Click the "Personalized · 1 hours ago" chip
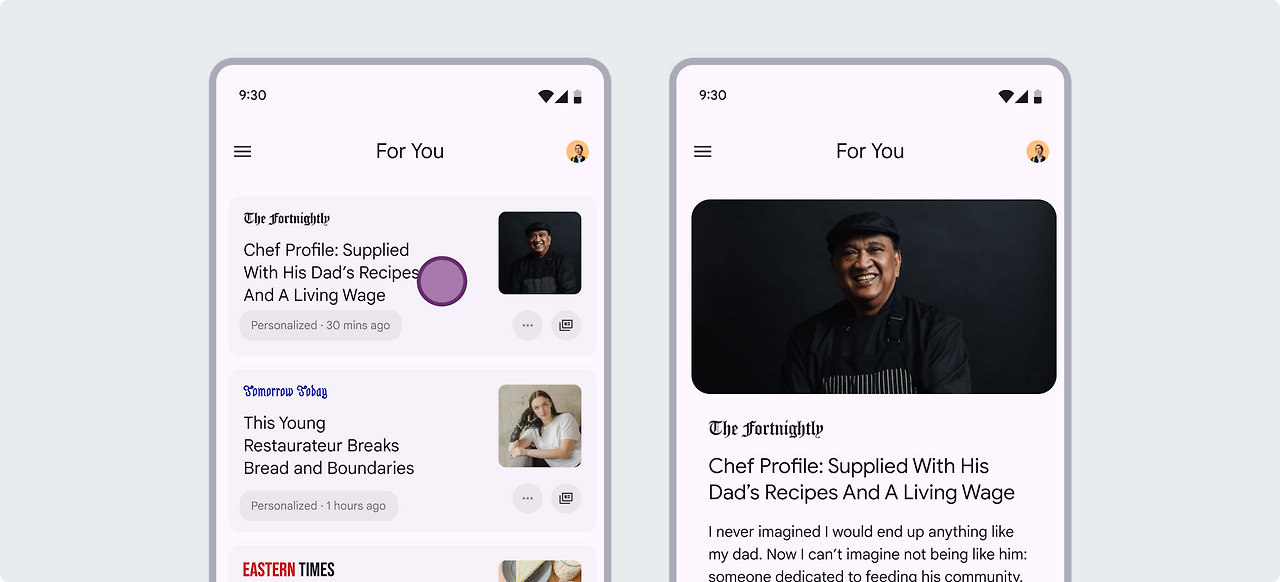Screen dimensions: 1280x582 point(319,505)
